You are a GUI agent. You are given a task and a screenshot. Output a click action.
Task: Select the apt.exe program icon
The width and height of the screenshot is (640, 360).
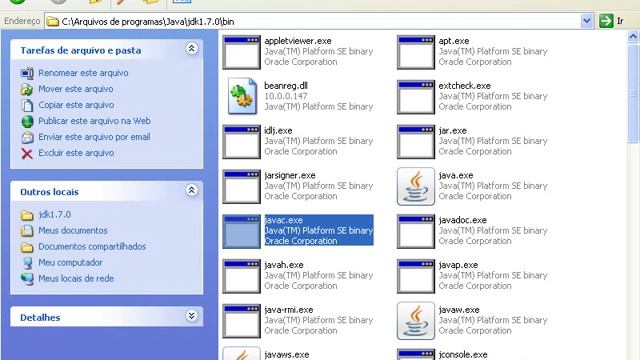click(x=416, y=52)
